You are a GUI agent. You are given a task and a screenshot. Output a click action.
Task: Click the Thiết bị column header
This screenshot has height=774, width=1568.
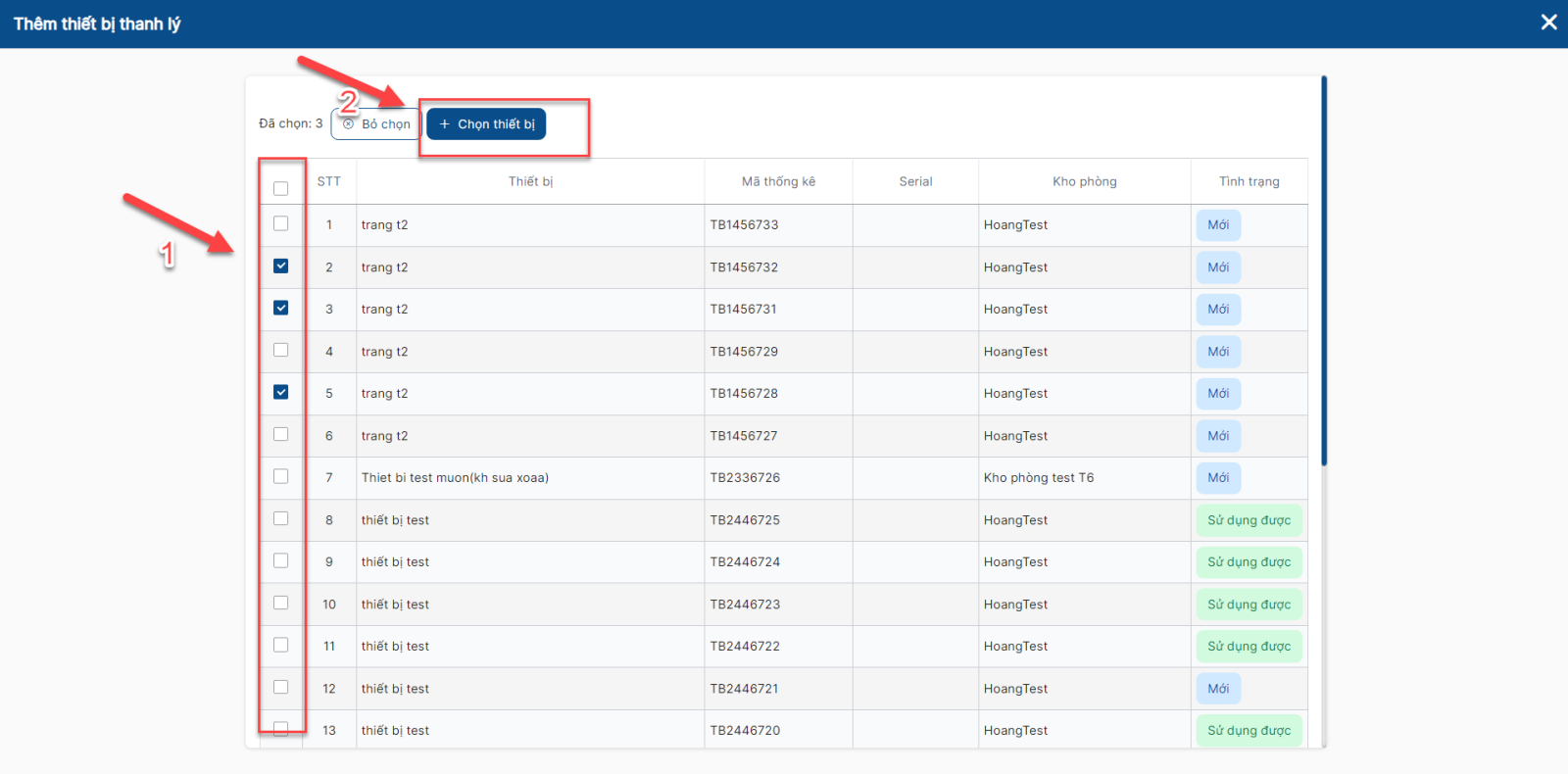tap(530, 181)
